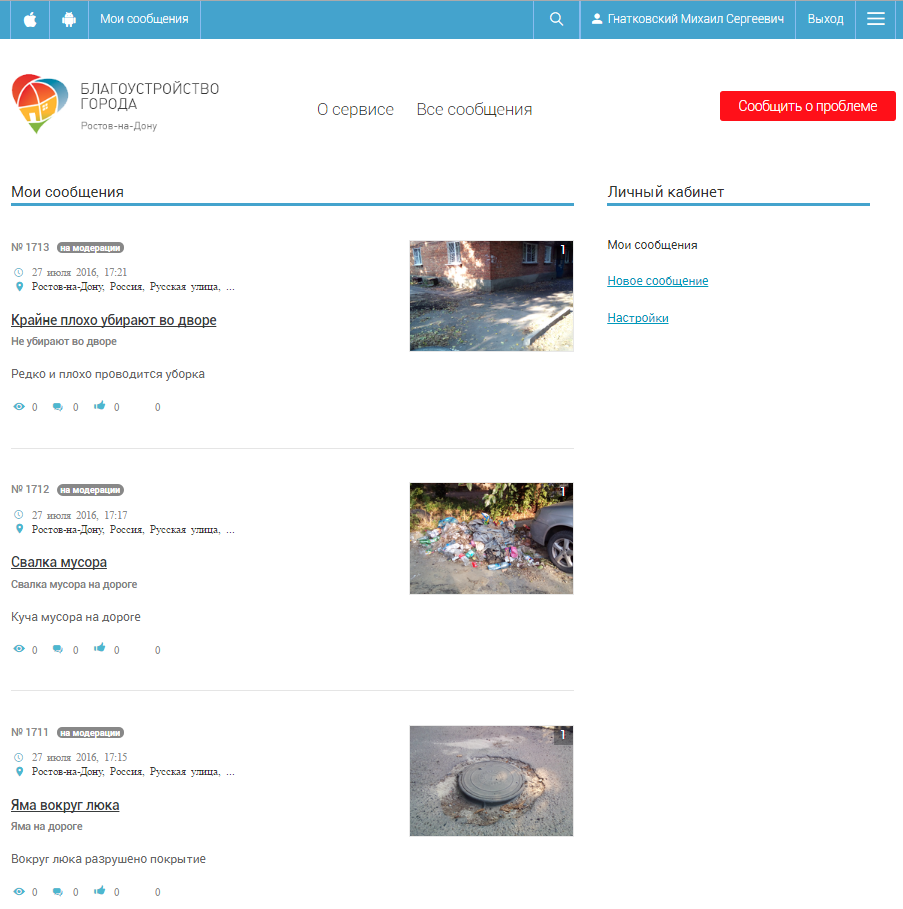Click views eye icon on report 1713

pos(19,406)
